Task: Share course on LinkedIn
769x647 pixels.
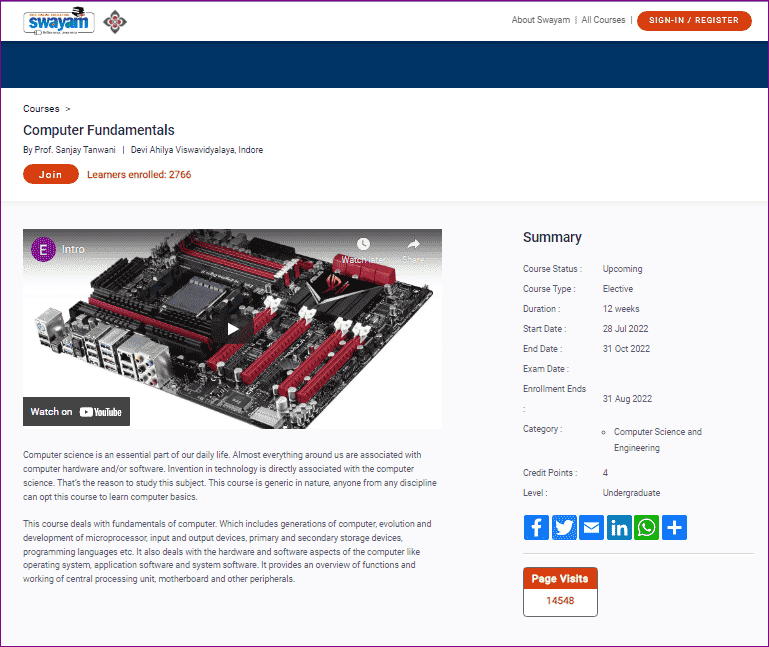Action: [619, 528]
